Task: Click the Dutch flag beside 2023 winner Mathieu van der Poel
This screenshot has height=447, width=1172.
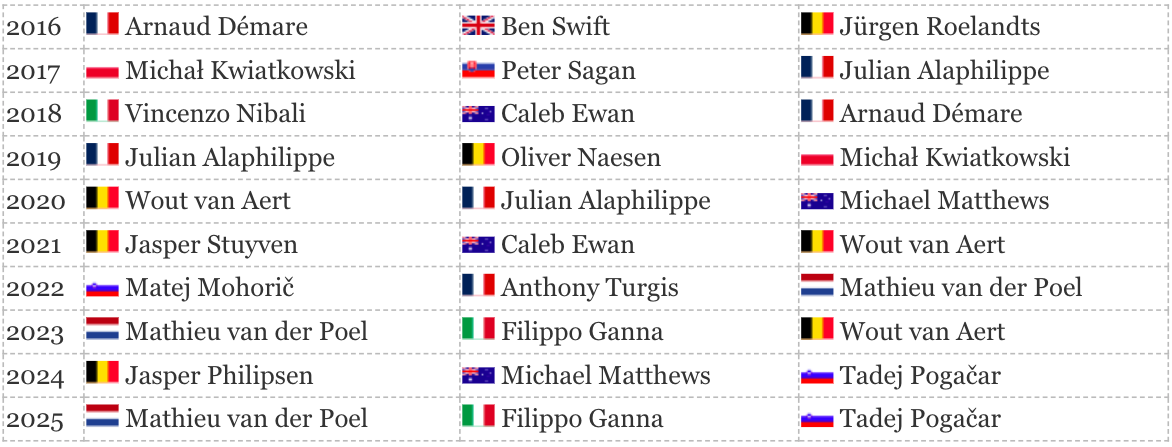Action: coord(102,331)
